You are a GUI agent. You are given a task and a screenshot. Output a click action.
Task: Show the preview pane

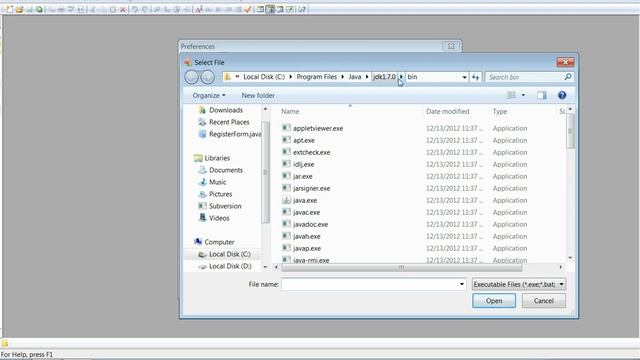tap(542, 95)
